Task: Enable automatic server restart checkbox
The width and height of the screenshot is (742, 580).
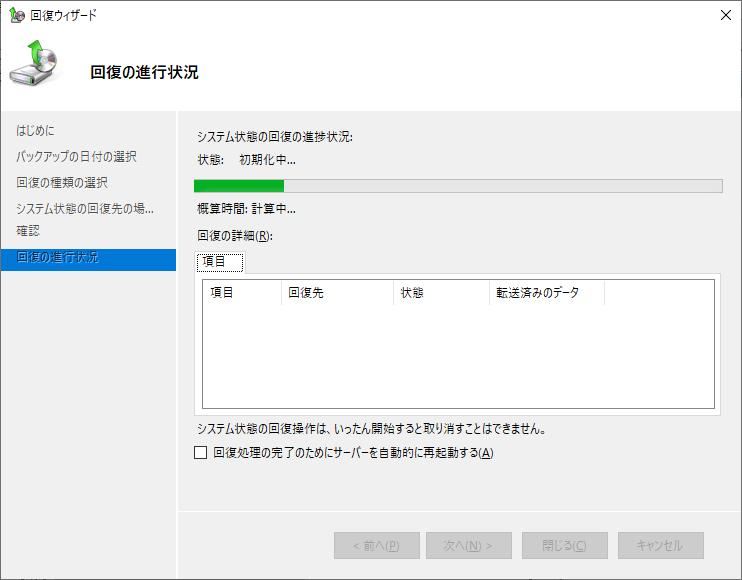Action: pos(201,453)
